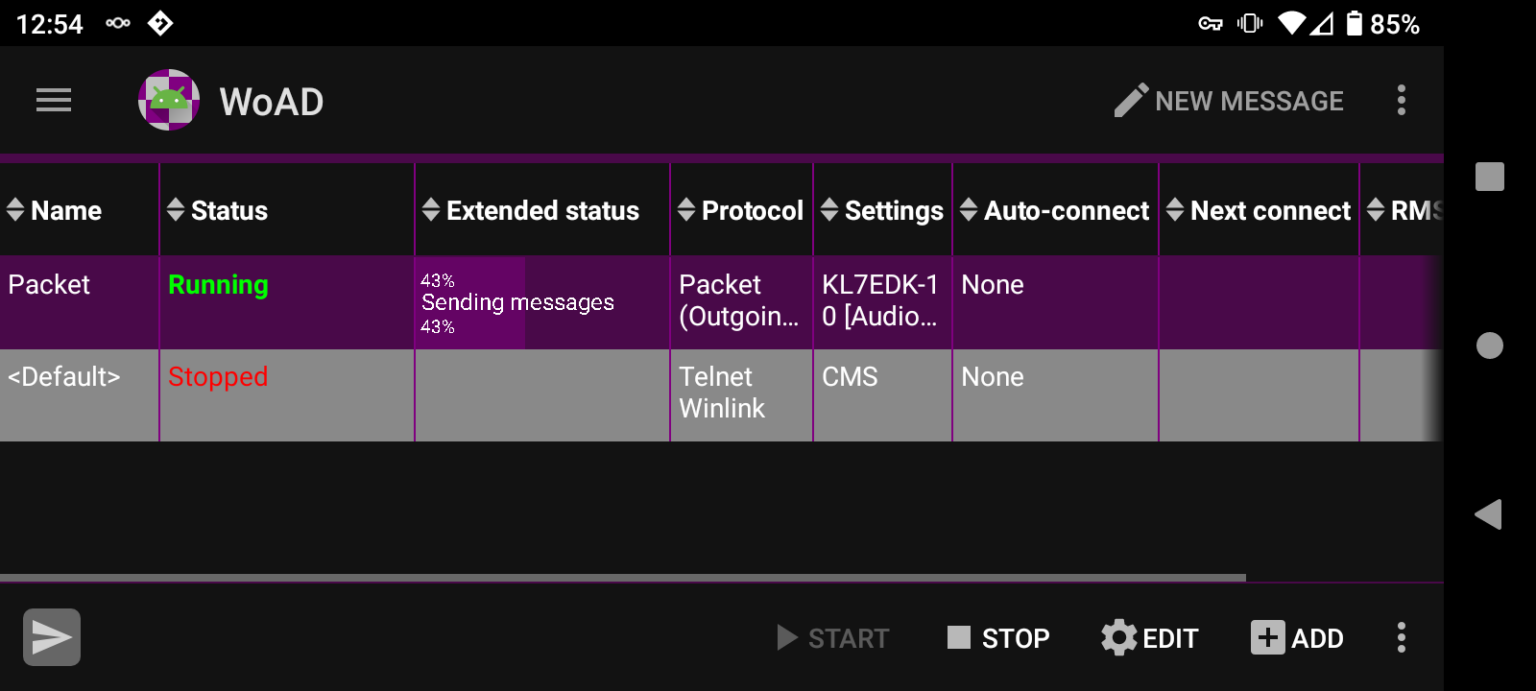Open the hamburger navigation menu

(x=54, y=100)
